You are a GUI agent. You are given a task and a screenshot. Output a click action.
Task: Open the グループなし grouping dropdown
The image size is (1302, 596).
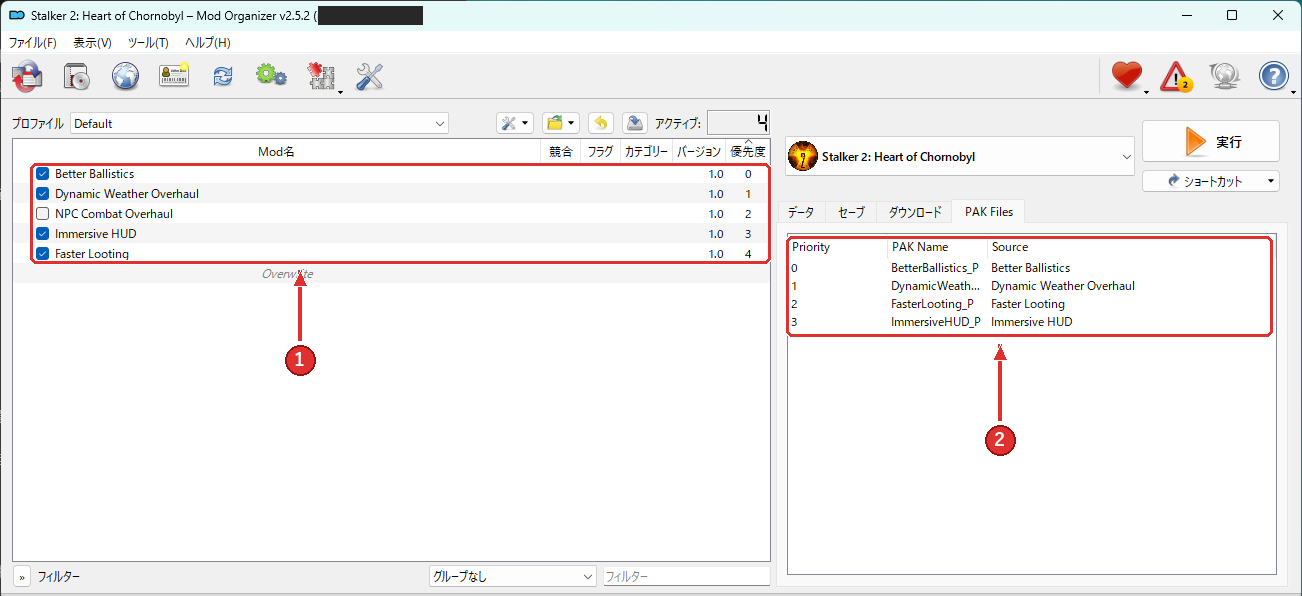[513, 577]
